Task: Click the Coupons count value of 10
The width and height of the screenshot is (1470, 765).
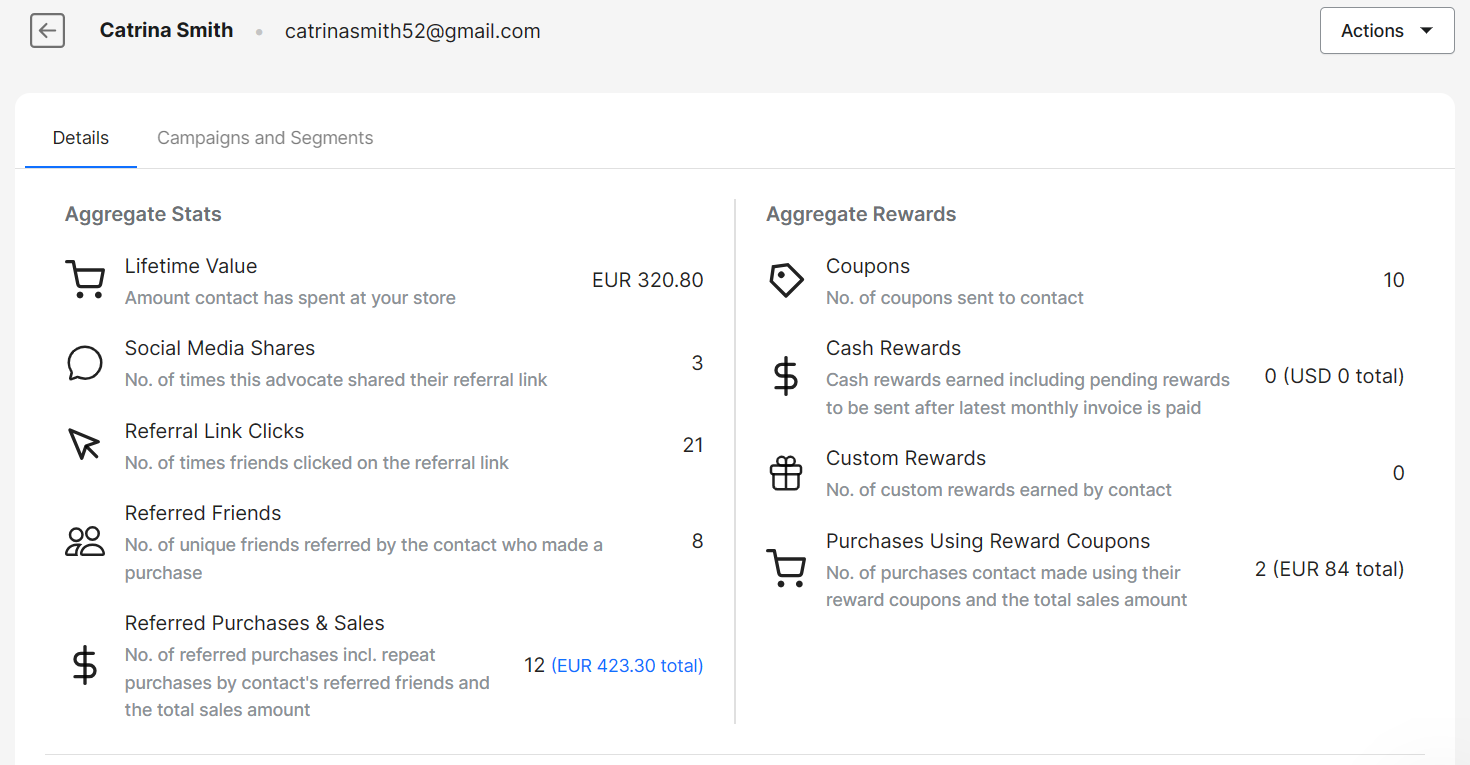Action: (x=1394, y=280)
